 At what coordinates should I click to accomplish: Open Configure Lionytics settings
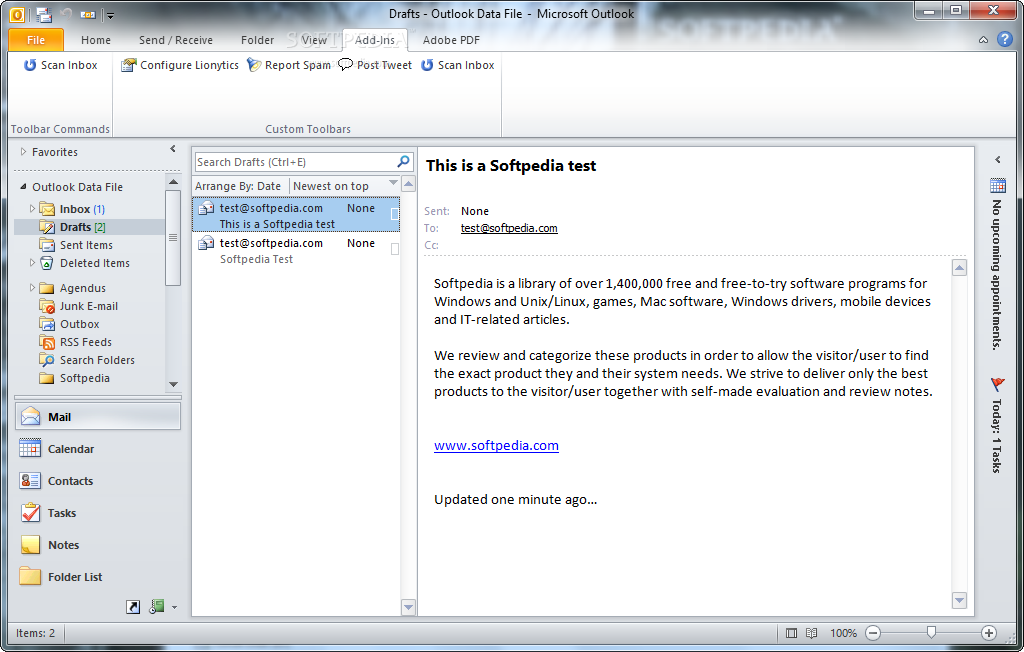click(180, 65)
